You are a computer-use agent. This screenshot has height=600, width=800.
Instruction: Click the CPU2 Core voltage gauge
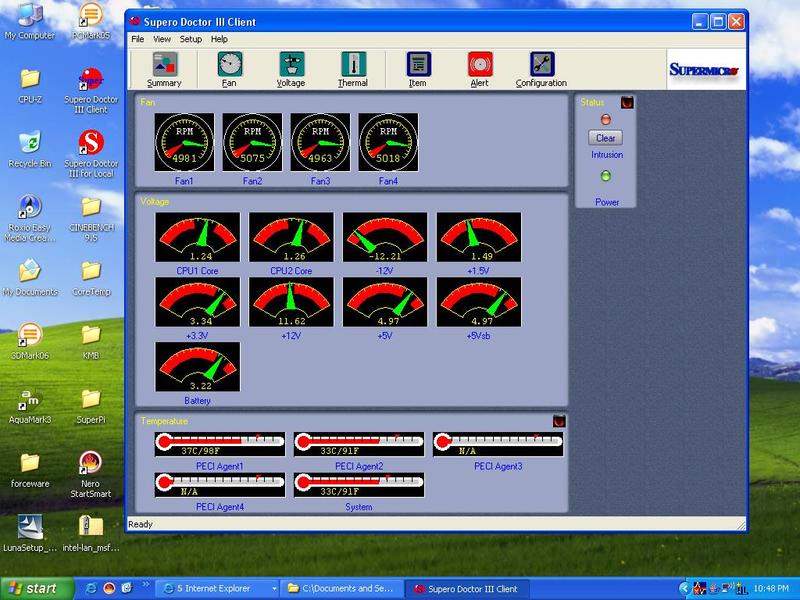[291, 237]
